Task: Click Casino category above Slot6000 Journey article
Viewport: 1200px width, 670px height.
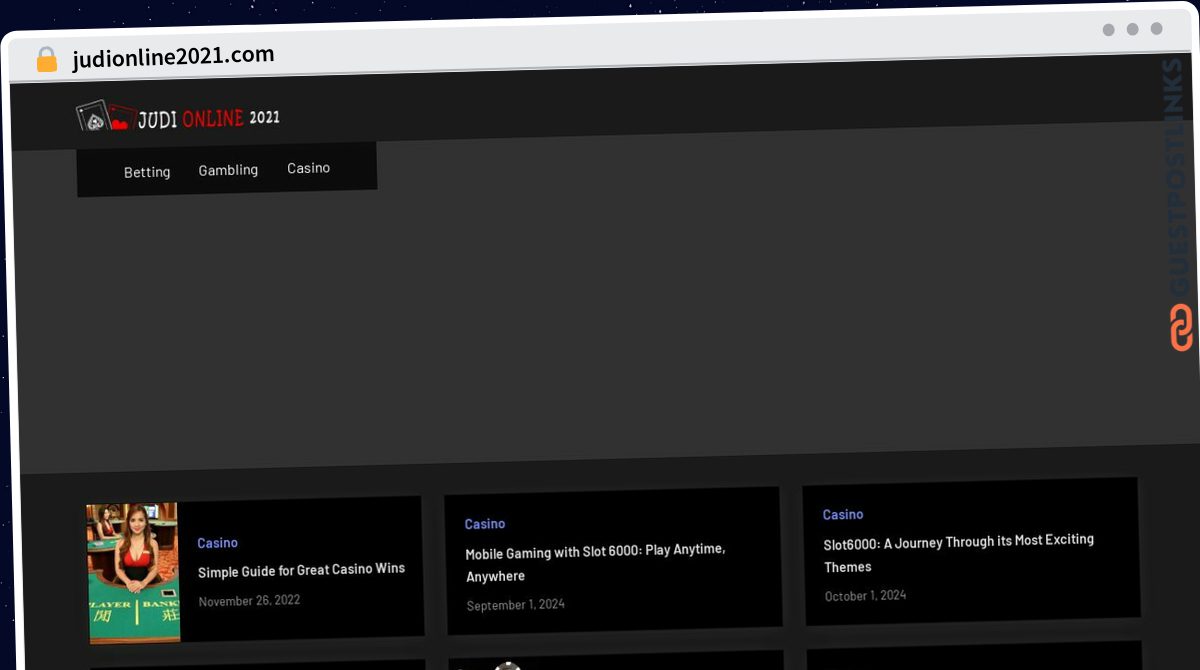Action: [x=843, y=514]
